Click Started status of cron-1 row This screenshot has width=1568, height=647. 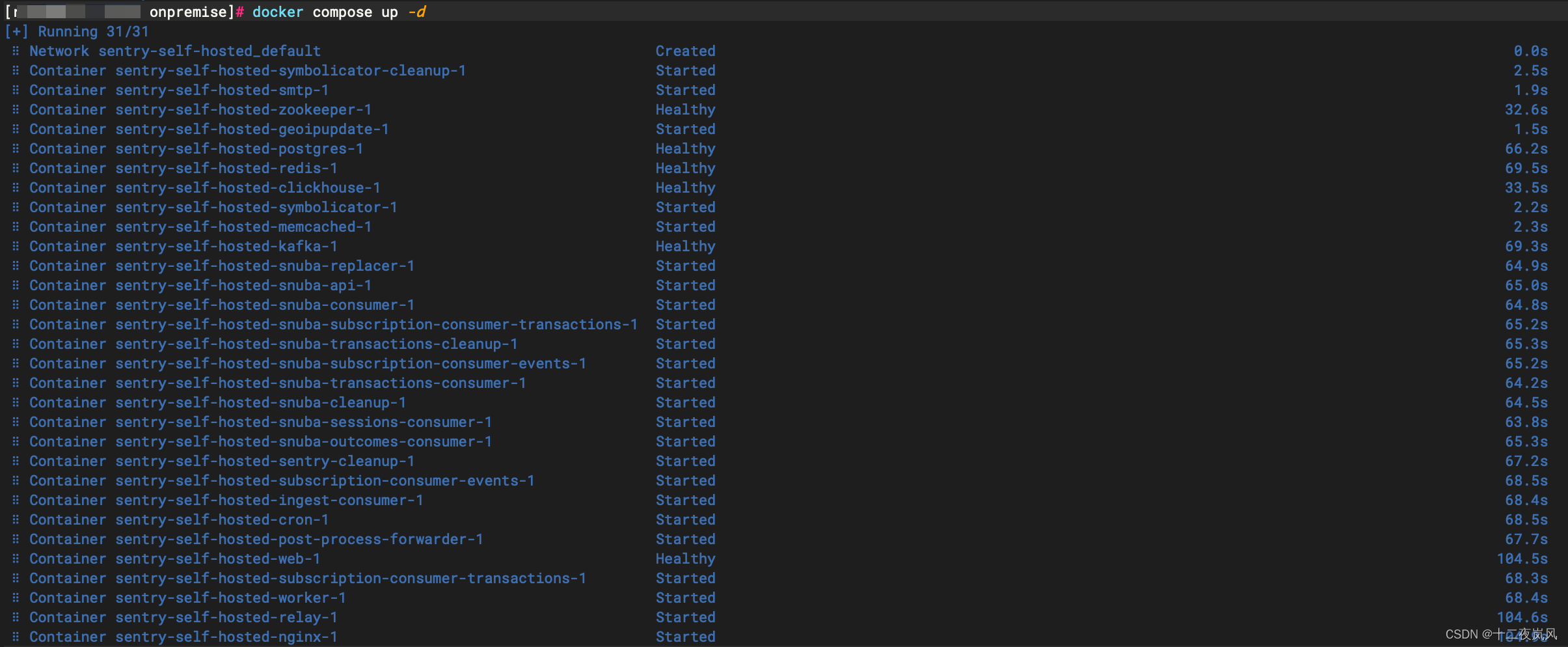tap(685, 519)
